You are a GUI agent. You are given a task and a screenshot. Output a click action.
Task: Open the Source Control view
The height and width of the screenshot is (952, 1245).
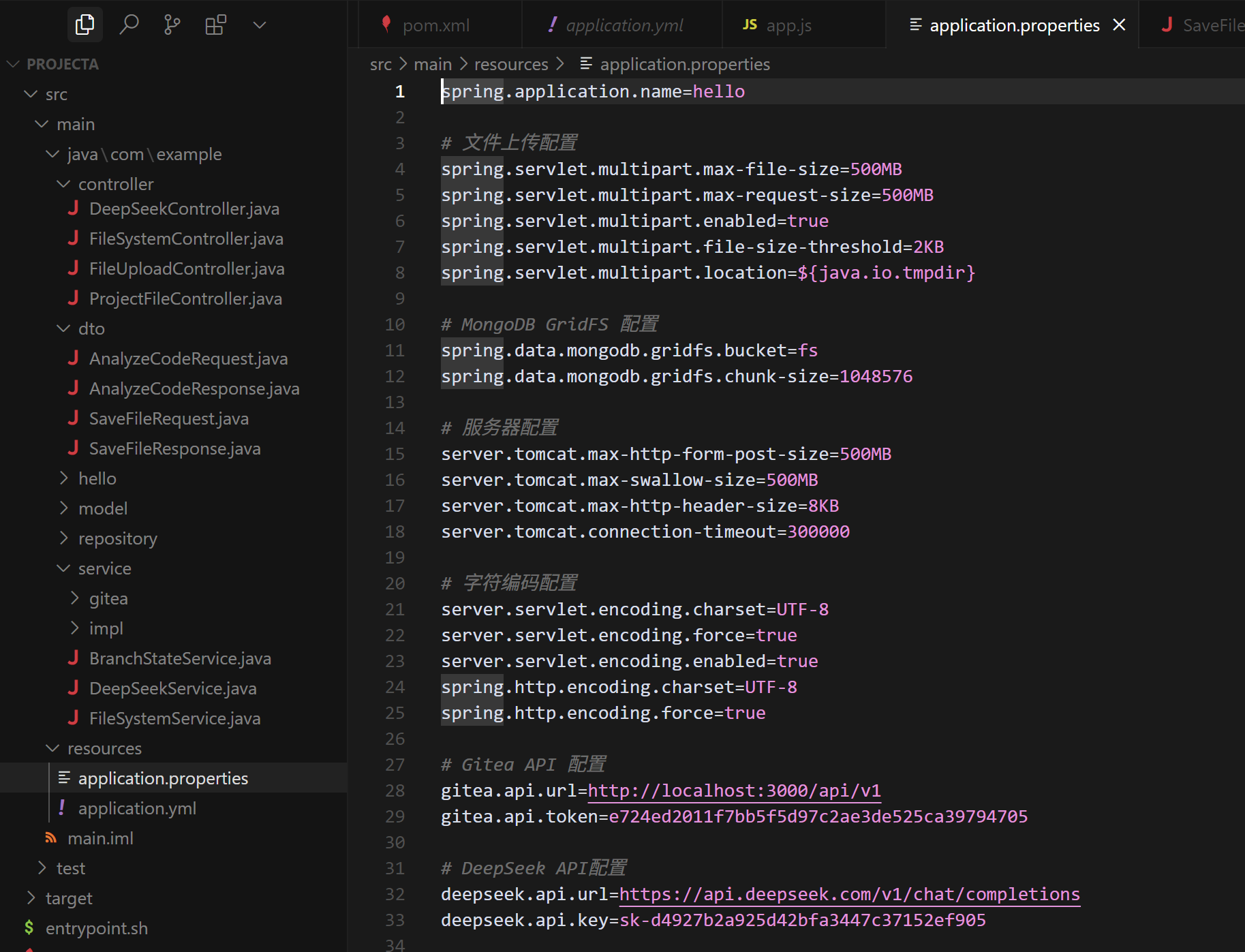click(x=172, y=25)
